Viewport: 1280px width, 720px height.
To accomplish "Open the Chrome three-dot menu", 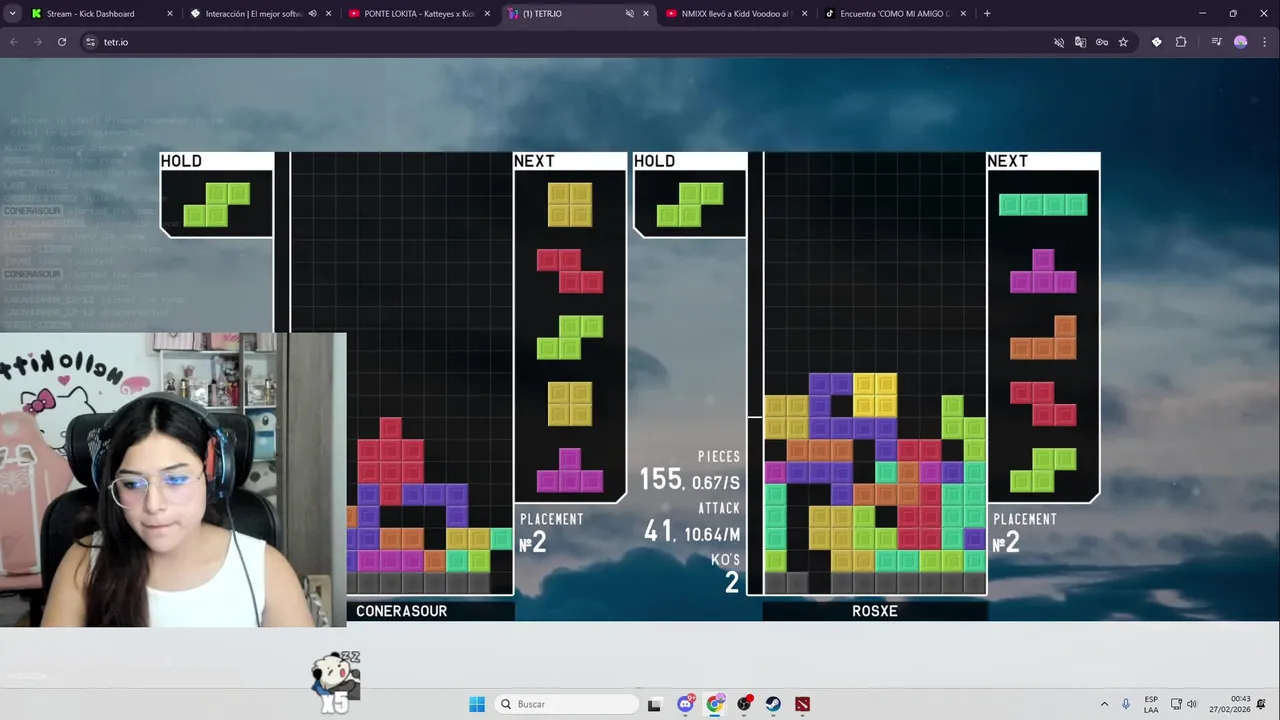I will pos(1264,42).
